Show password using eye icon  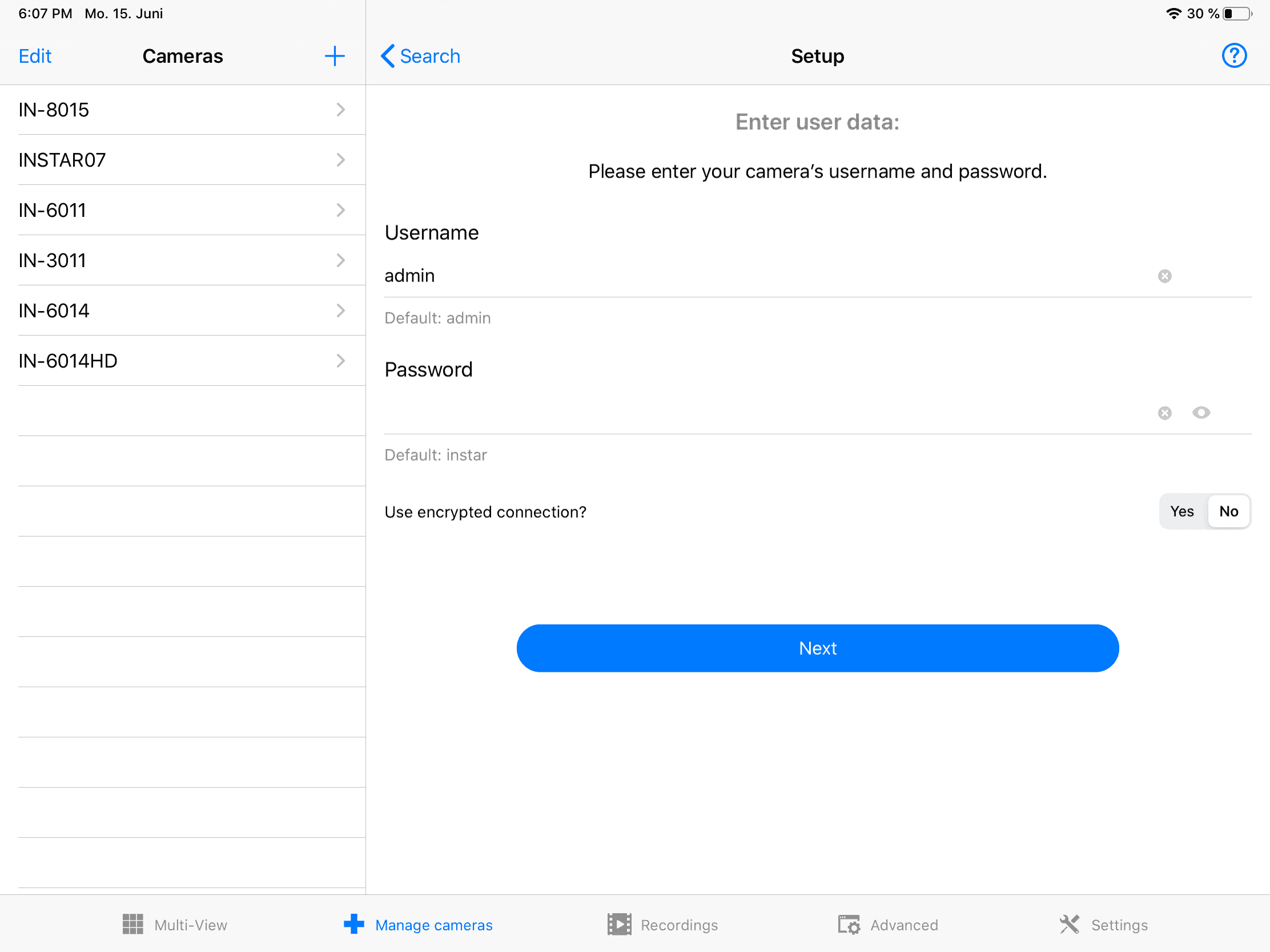1200,413
